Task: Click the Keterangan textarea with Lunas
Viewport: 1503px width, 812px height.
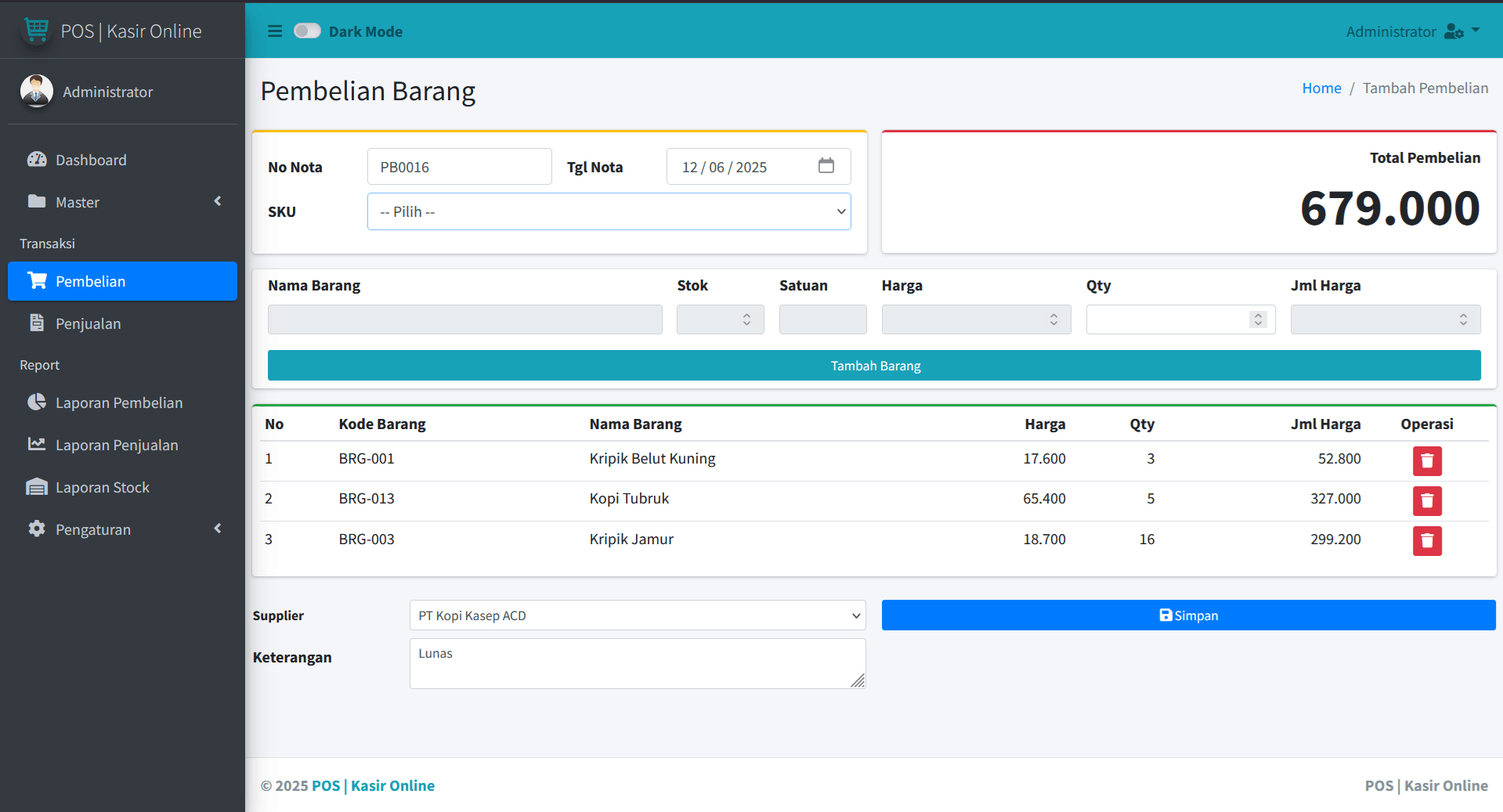Action: [638, 664]
